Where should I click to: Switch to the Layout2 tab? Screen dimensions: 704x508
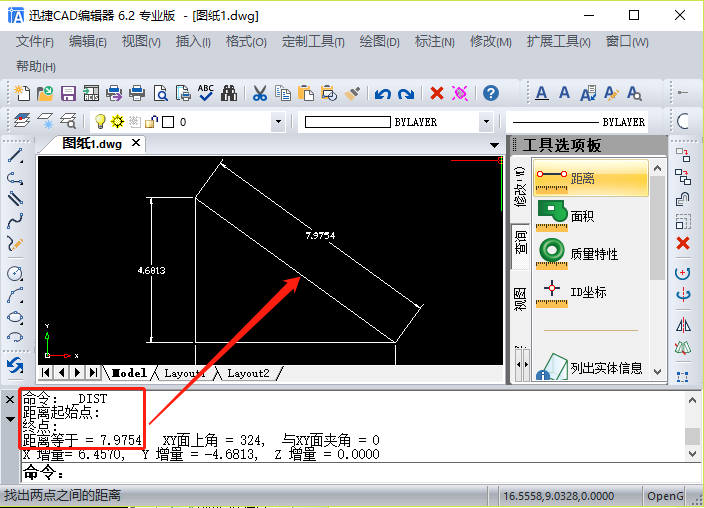(248, 373)
